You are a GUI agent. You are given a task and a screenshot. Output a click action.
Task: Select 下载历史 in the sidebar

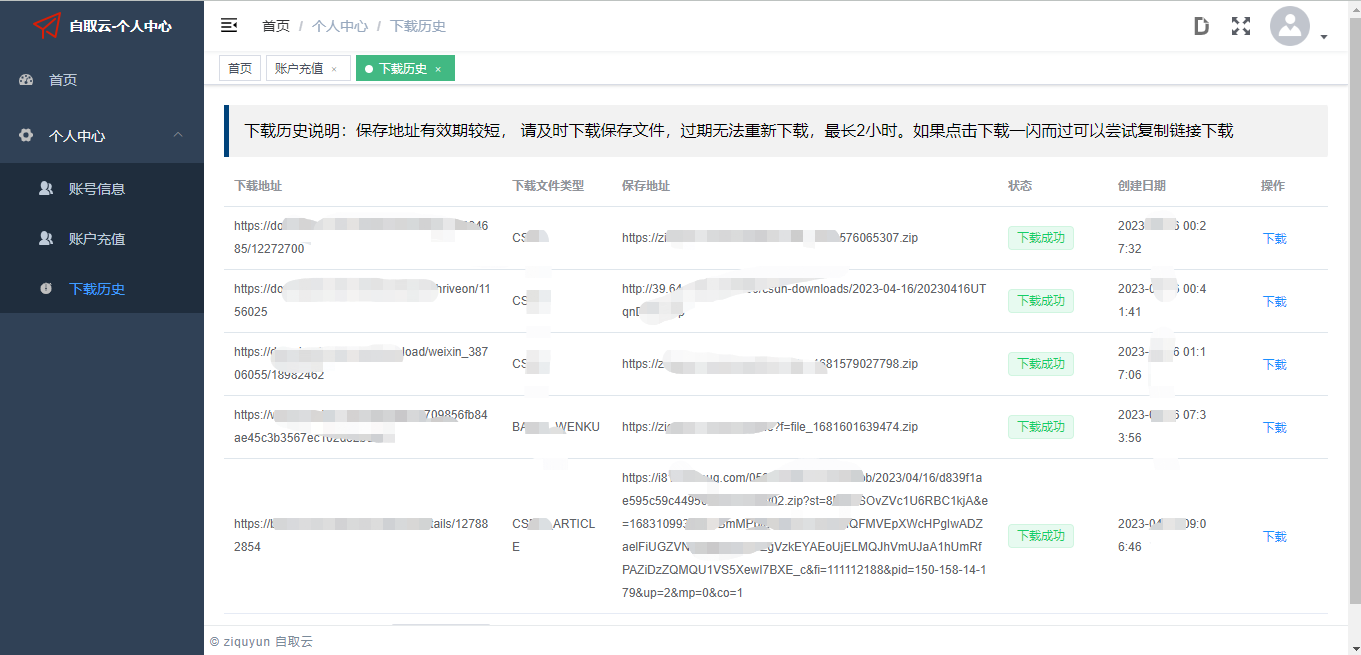tap(96, 289)
